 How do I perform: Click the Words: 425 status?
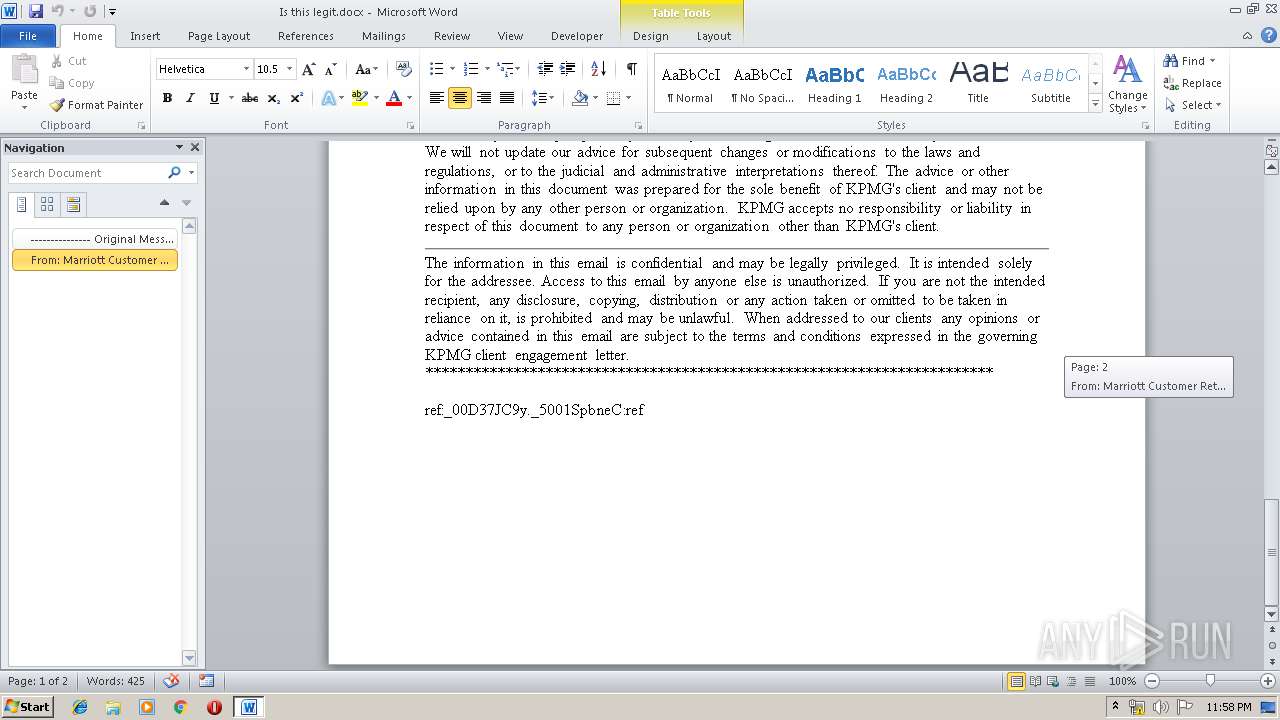(x=116, y=681)
